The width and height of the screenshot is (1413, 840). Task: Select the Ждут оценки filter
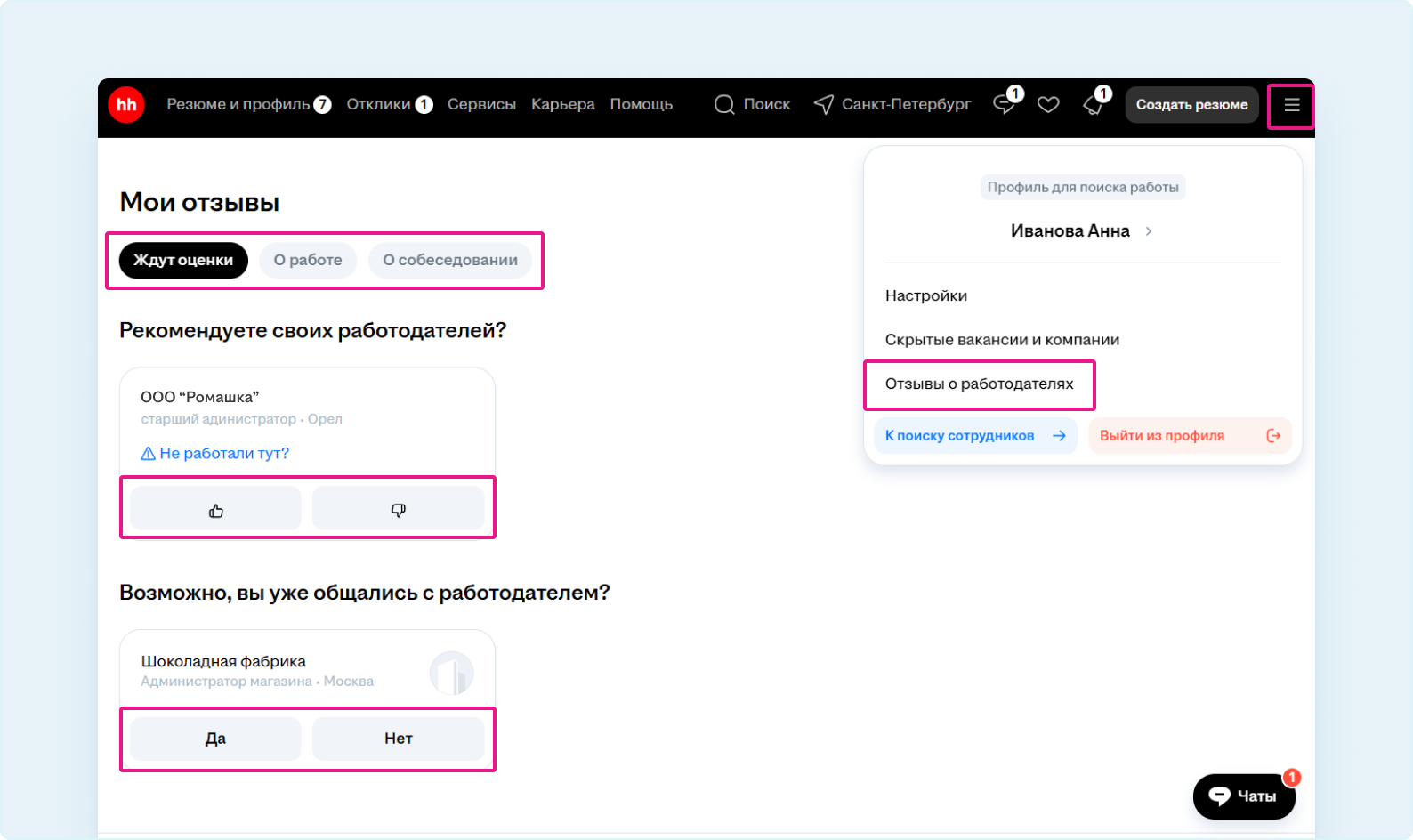tap(183, 261)
